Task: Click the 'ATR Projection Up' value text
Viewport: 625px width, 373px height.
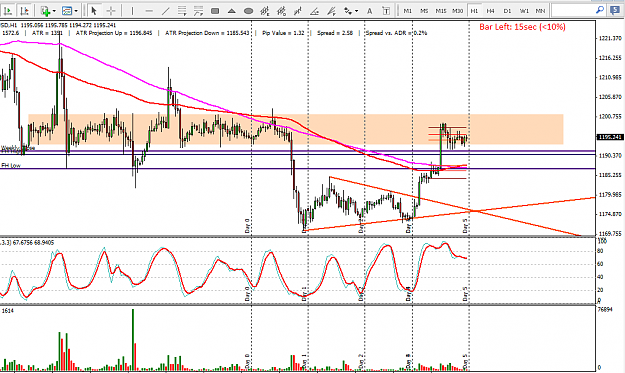Action: [114, 33]
